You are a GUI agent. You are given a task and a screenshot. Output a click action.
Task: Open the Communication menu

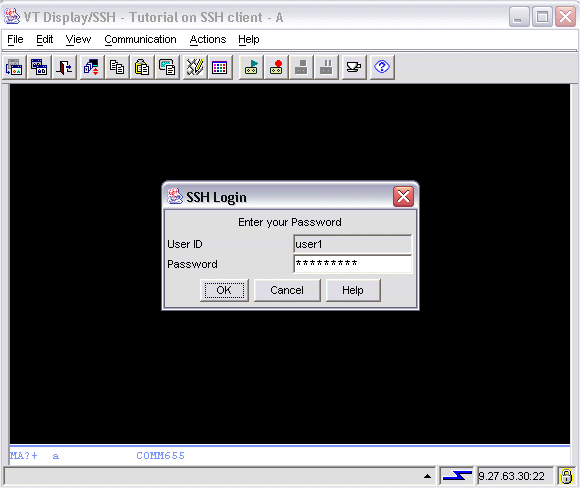click(x=140, y=39)
